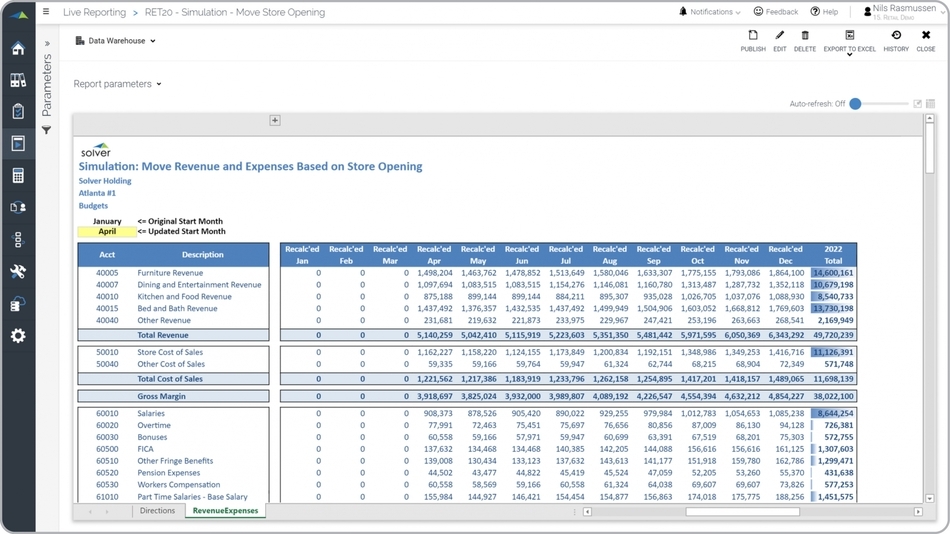Viewport: 950px width, 534px height.
Task: Click the Feedback link
Action: [x=776, y=12]
